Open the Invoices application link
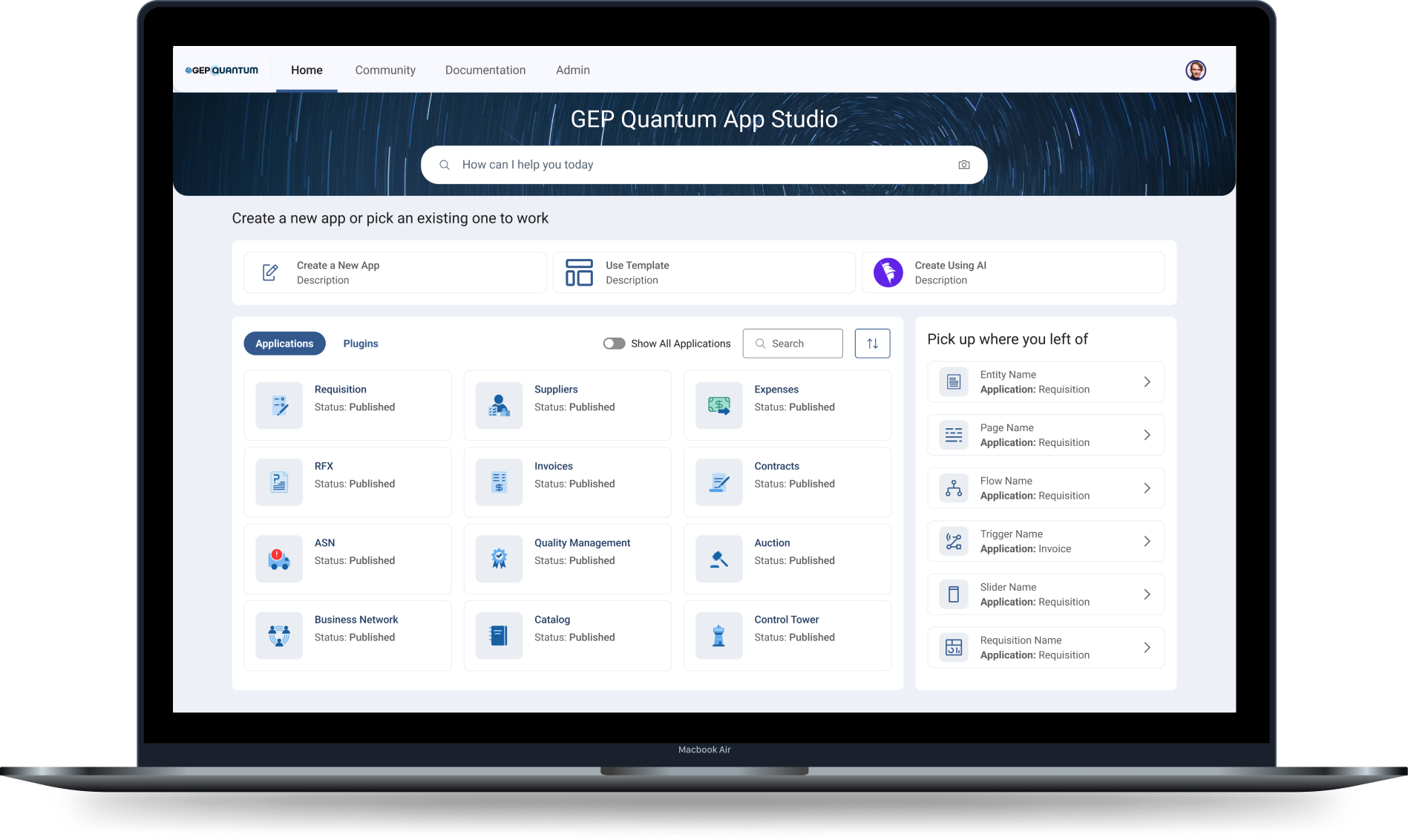The height and width of the screenshot is (840, 1408). click(553, 466)
